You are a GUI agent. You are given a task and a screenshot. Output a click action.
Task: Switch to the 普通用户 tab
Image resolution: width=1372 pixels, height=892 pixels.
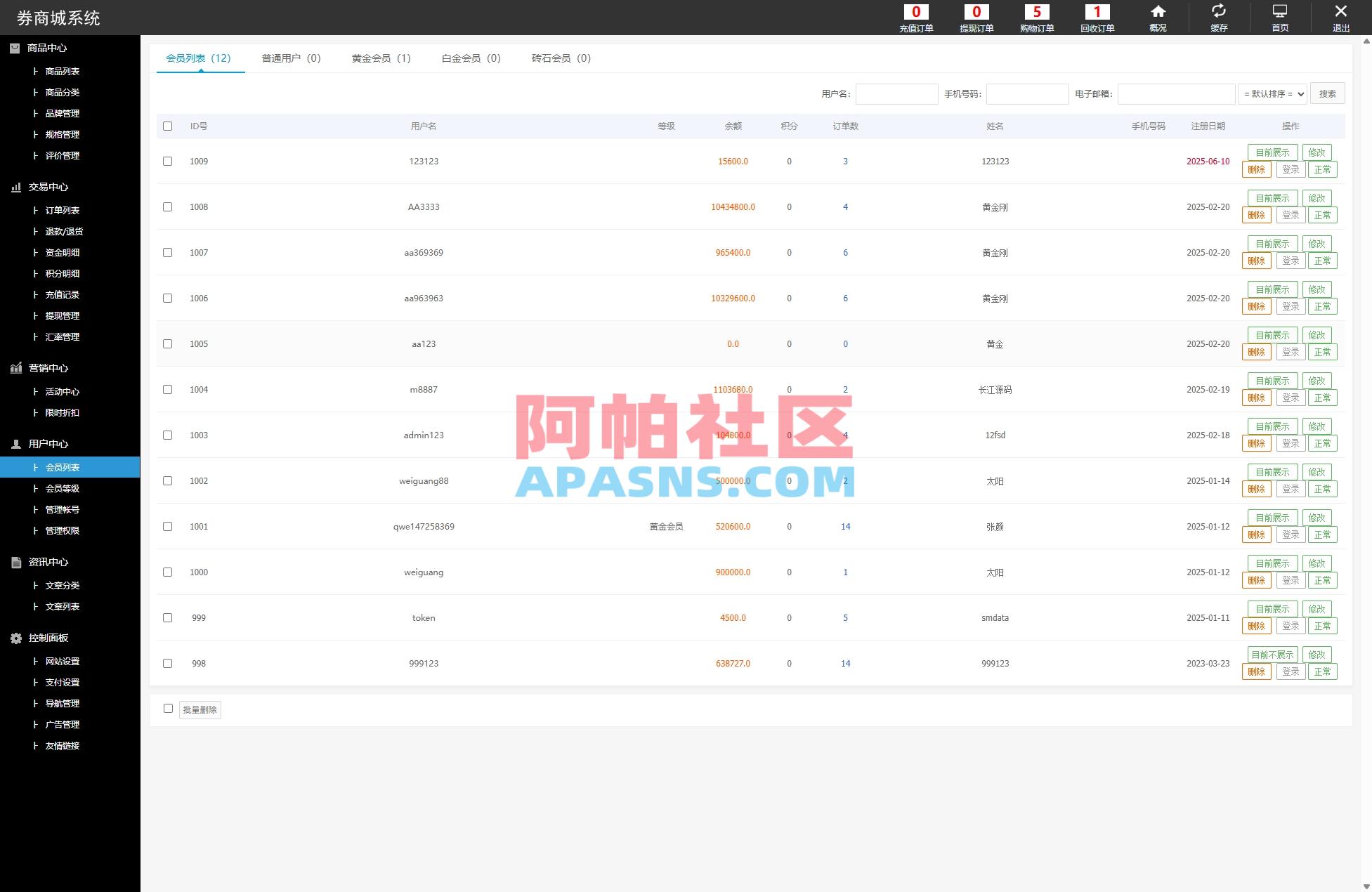click(290, 58)
